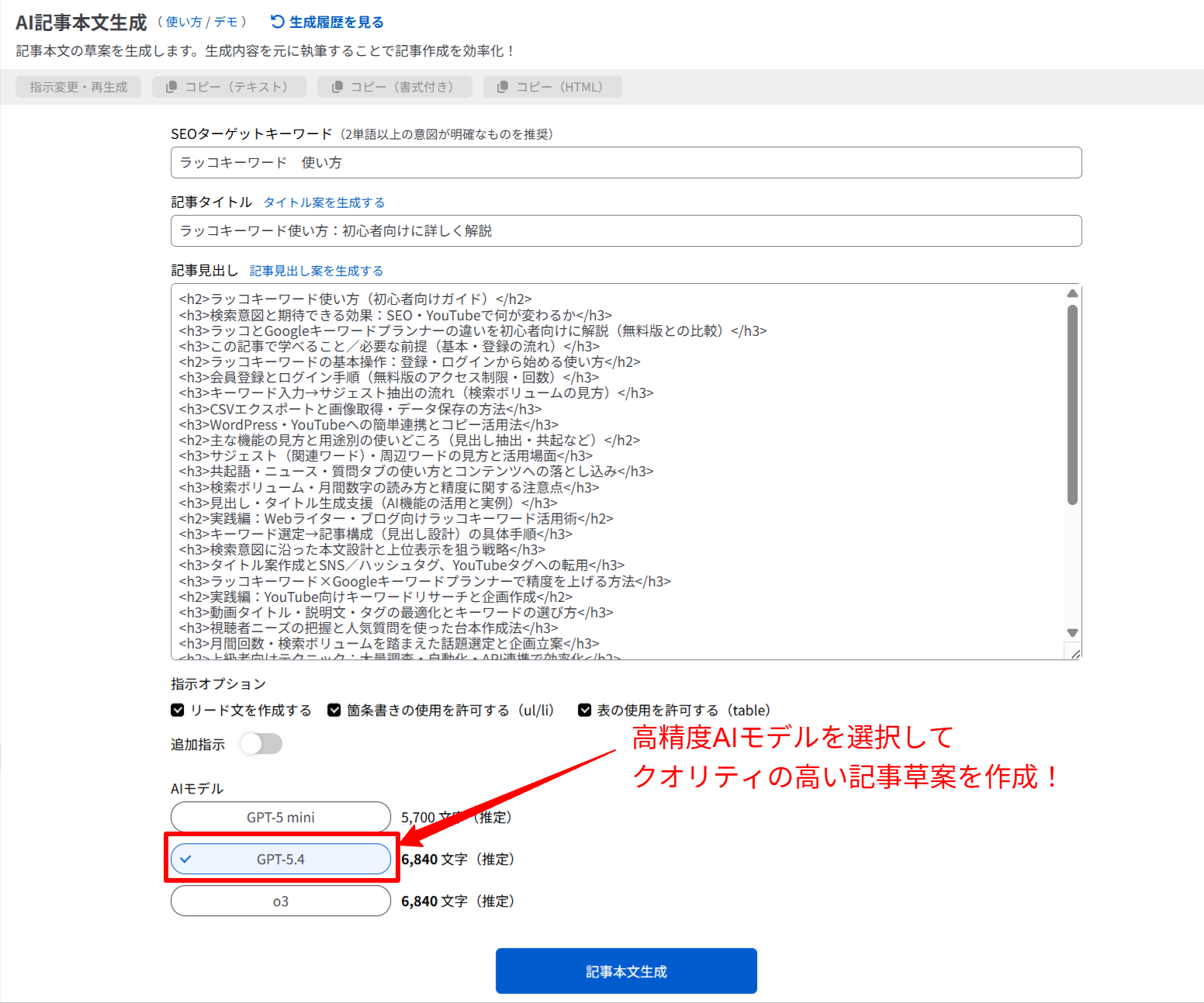Select the GPT-5 mini model

(281, 818)
